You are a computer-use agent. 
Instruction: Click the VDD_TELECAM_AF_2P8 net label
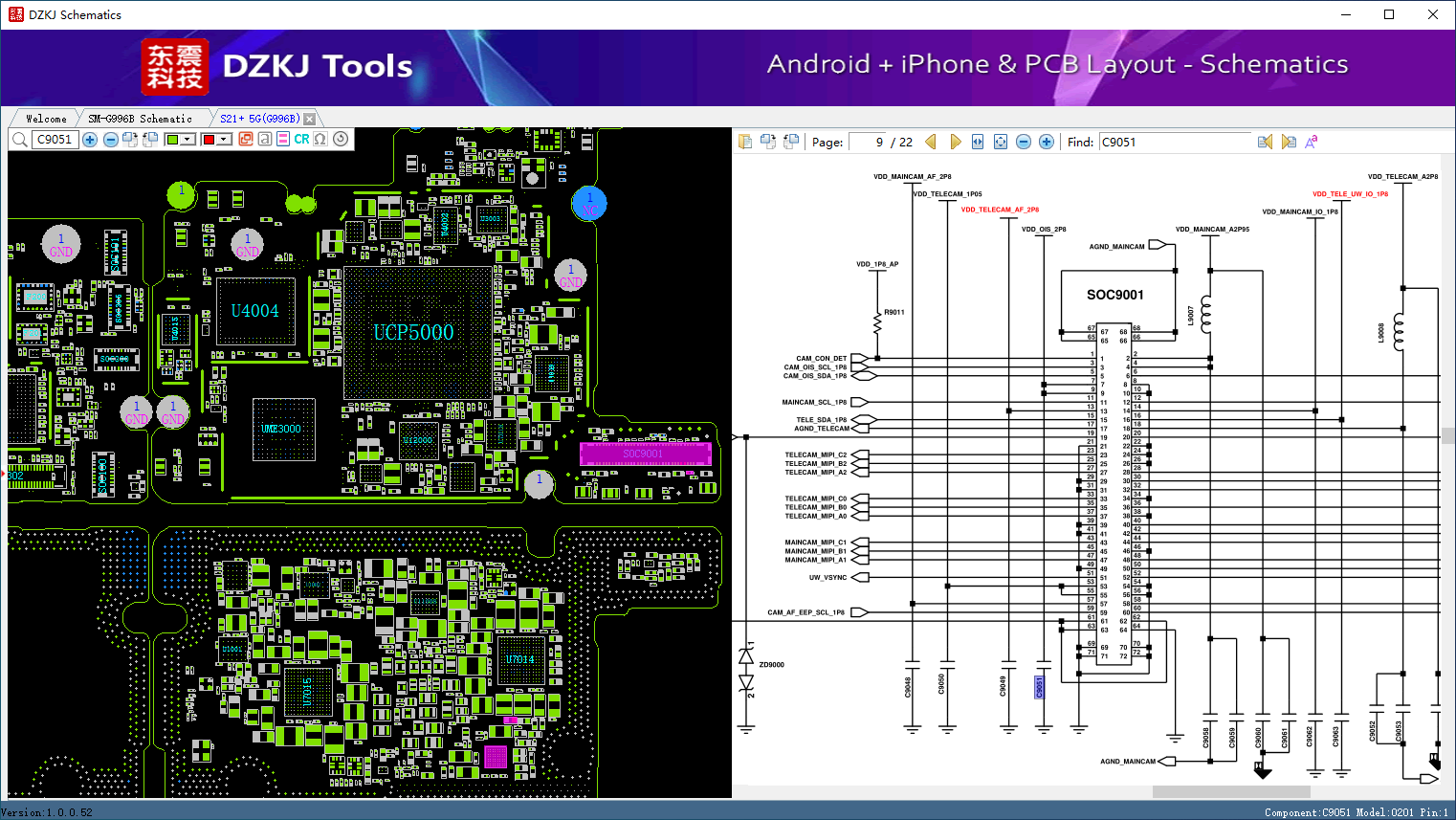coord(1000,210)
